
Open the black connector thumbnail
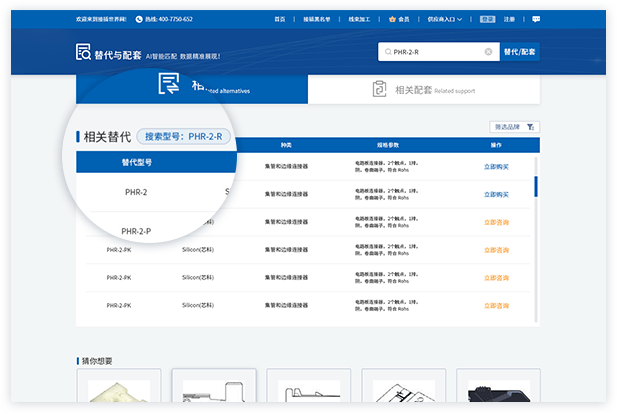(499, 391)
